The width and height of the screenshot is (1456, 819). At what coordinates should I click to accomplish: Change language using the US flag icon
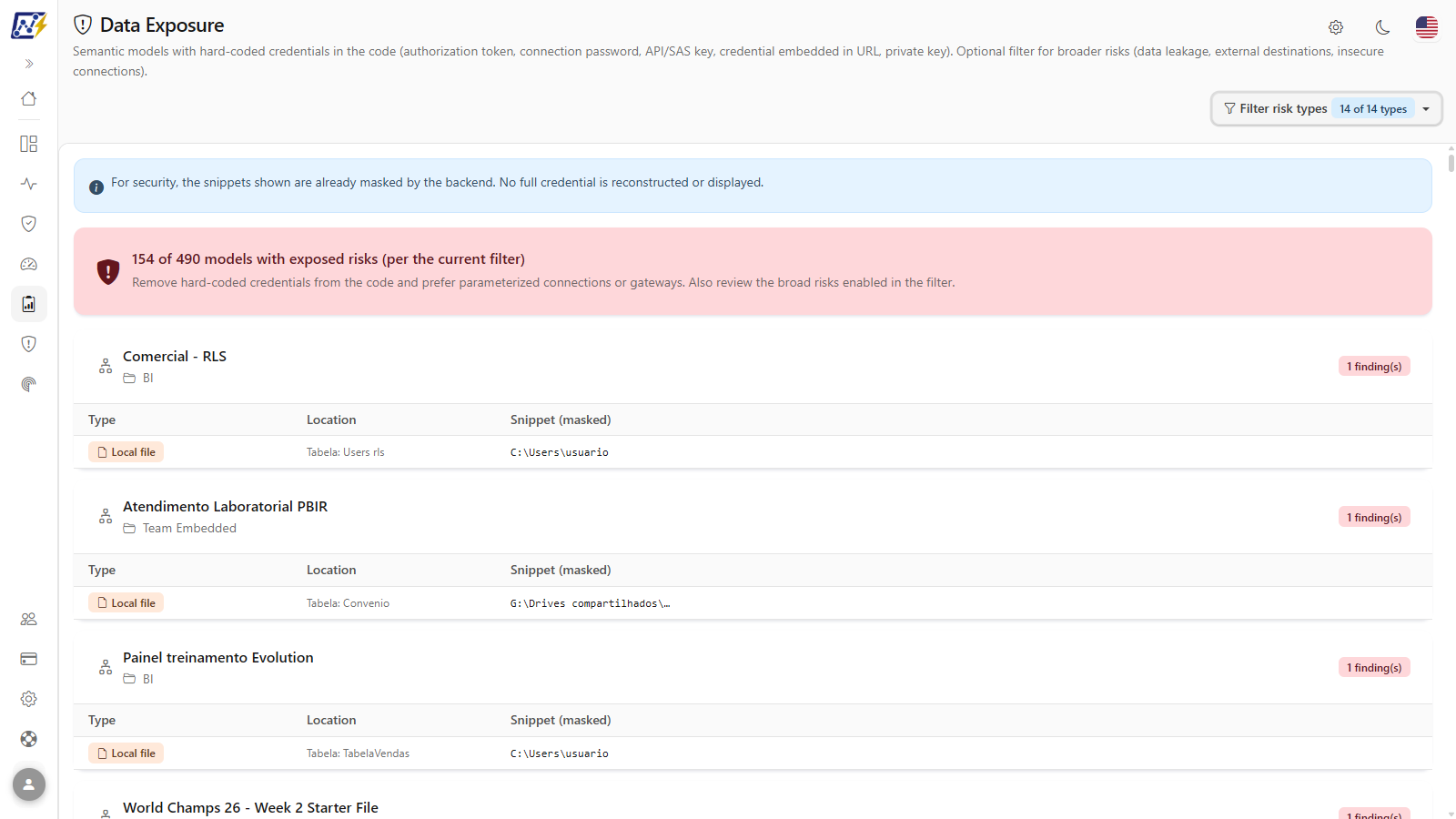tap(1427, 27)
